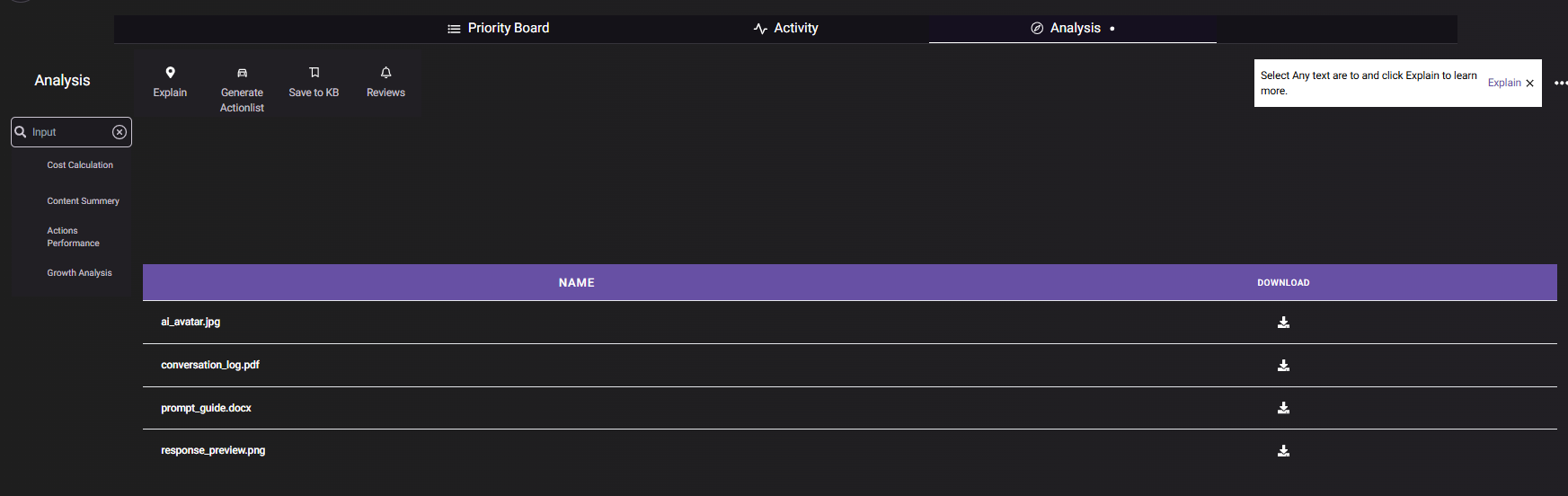Select Actions Performance in sidebar
The height and width of the screenshot is (496, 1568).
[73, 237]
